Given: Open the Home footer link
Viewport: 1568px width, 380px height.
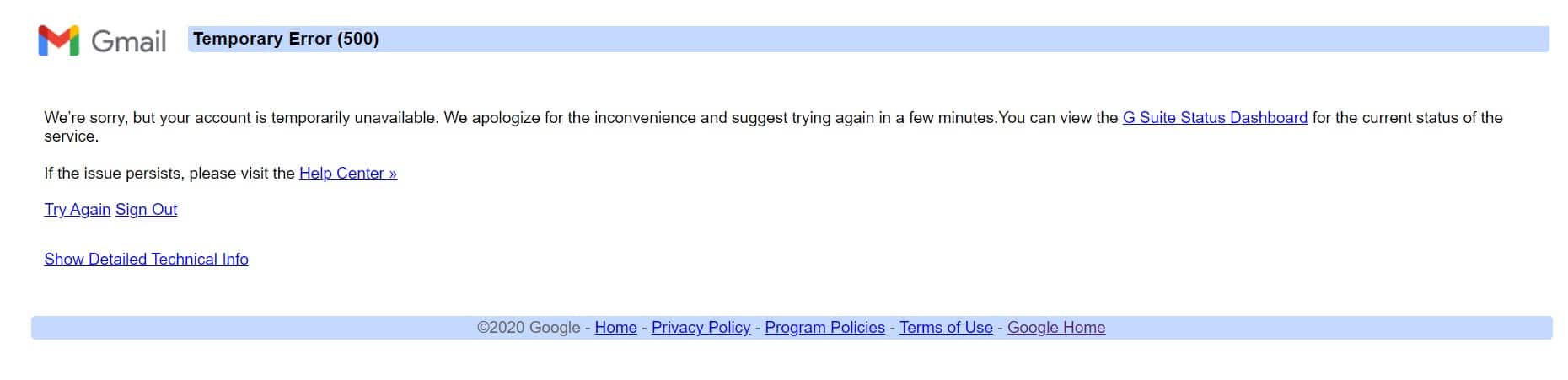Looking at the screenshot, I should click(x=616, y=328).
